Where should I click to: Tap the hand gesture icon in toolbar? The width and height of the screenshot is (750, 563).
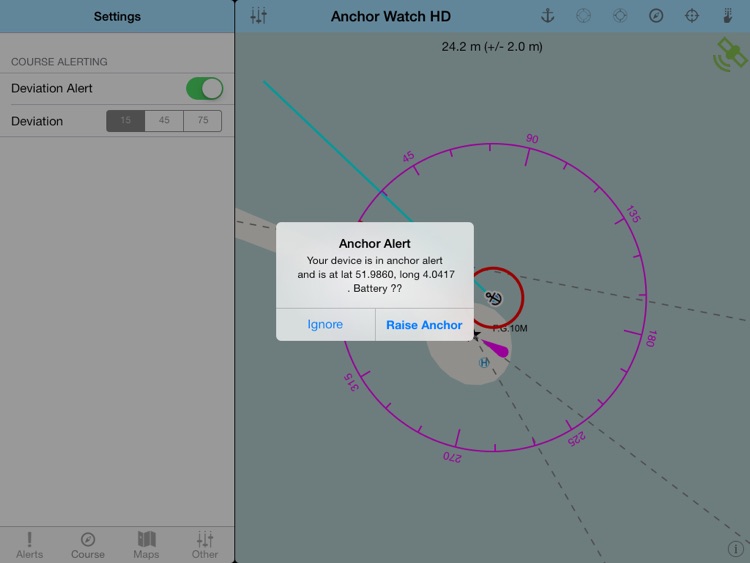pos(728,16)
